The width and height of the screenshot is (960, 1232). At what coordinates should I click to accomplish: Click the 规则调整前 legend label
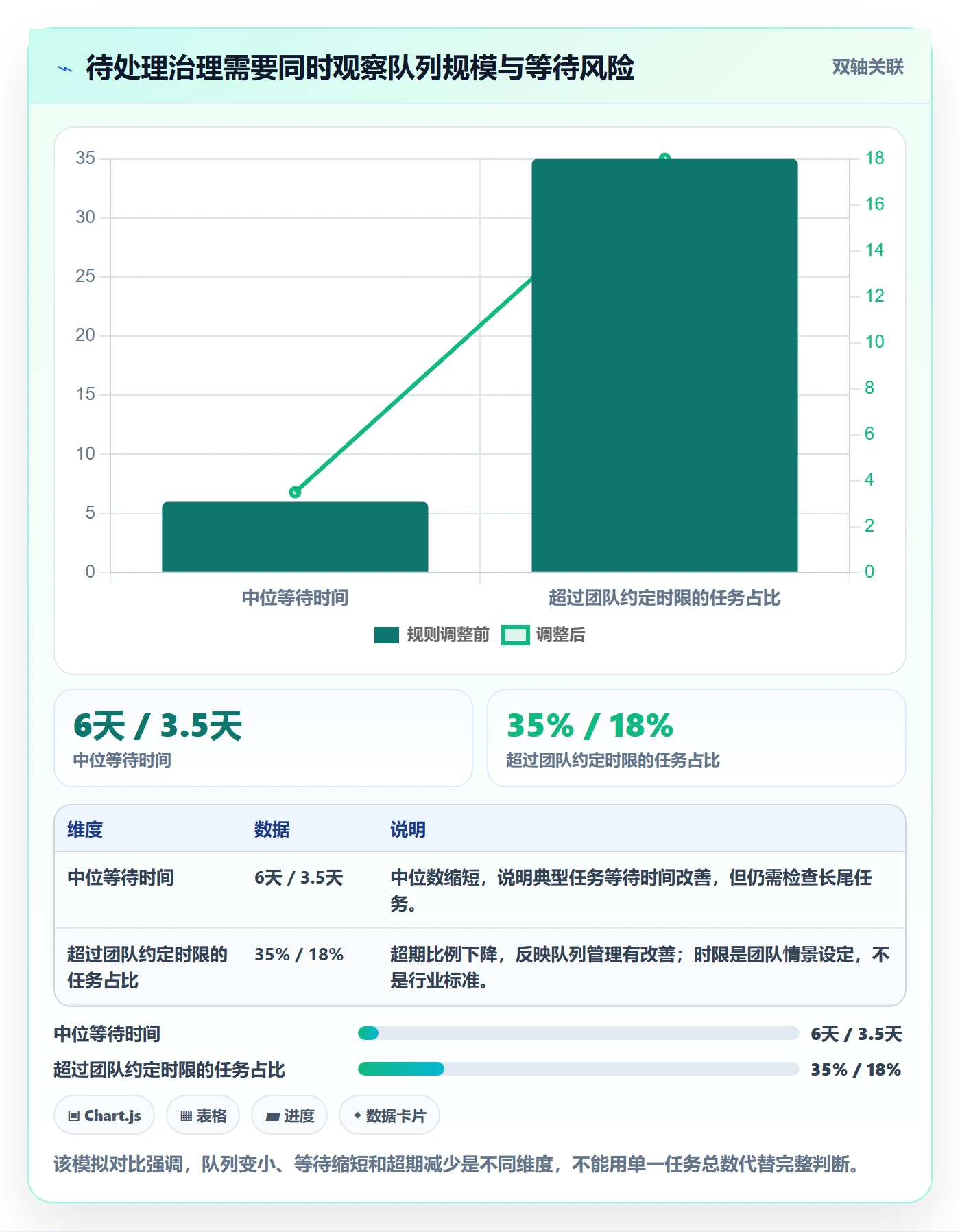pyautogui.click(x=448, y=635)
